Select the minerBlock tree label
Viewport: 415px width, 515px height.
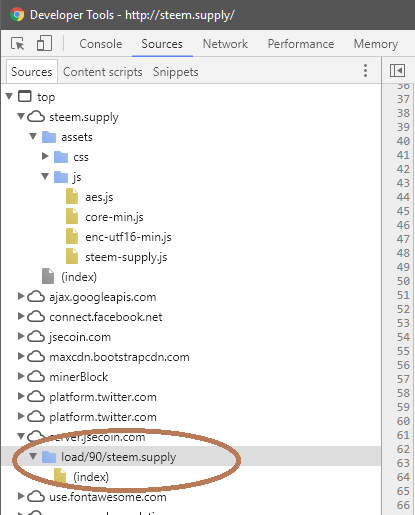(x=79, y=377)
